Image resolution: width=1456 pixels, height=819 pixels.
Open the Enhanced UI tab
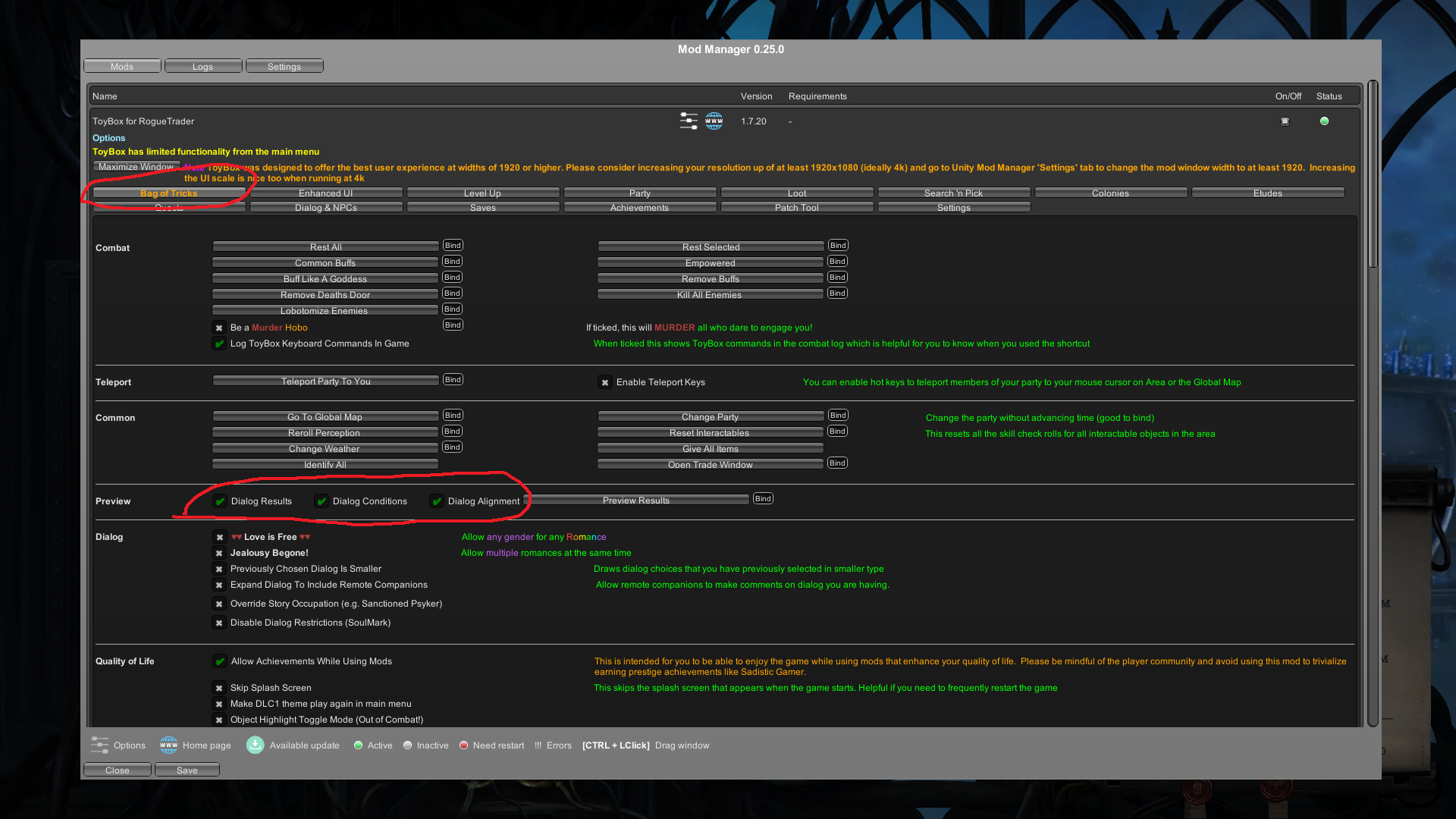point(325,193)
